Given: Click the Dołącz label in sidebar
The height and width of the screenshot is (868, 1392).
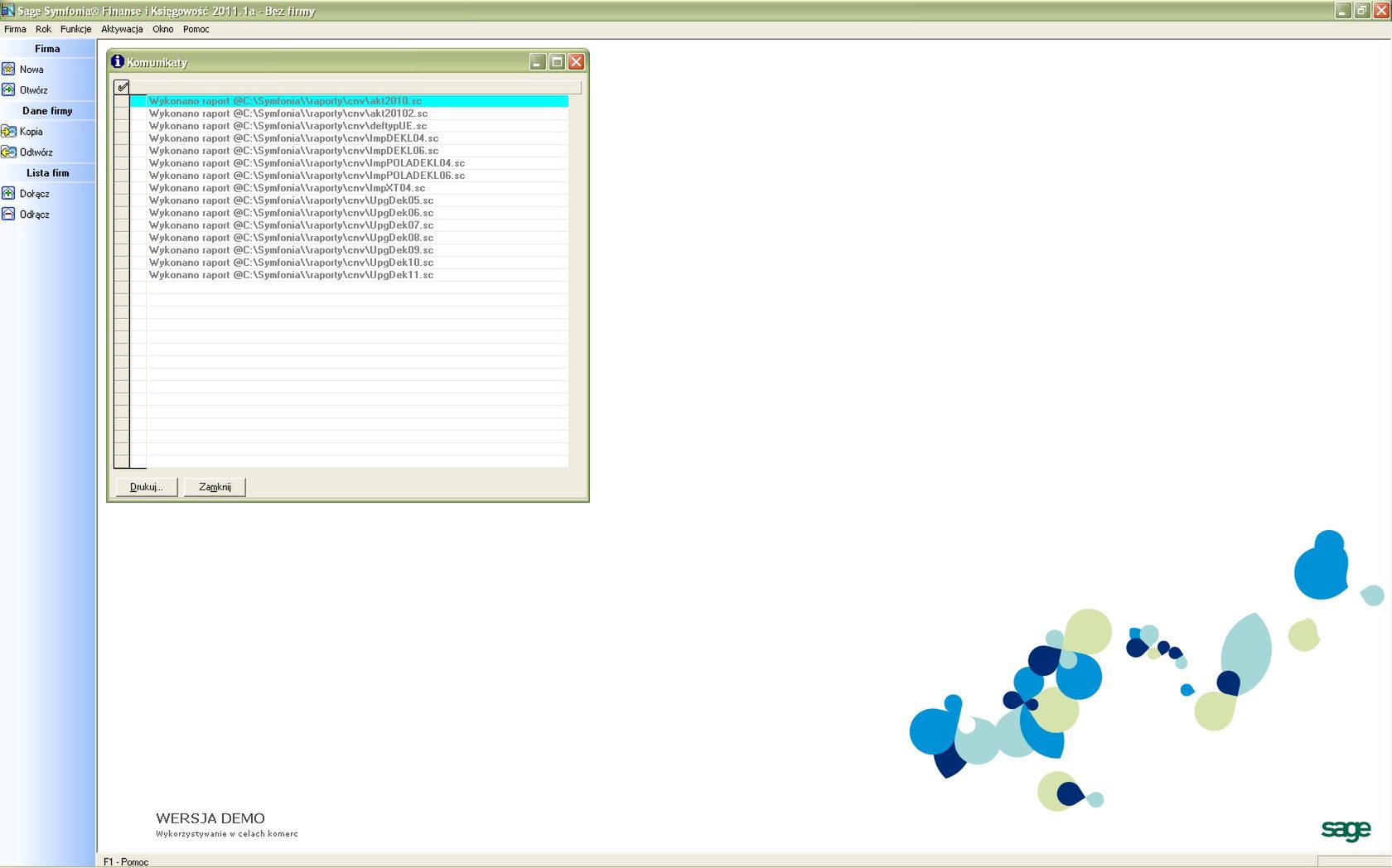Looking at the screenshot, I should coord(35,194).
